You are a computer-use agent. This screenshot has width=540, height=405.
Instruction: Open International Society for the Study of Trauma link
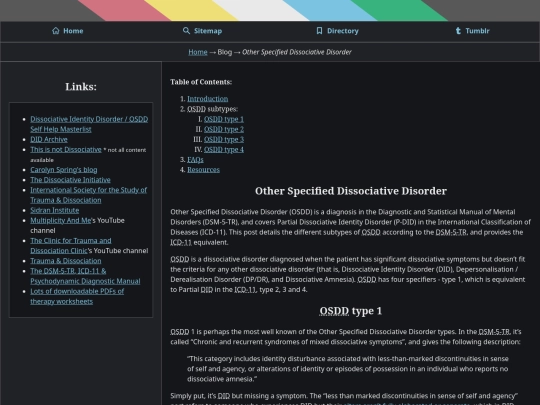pyautogui.click(x=89, y=195)
